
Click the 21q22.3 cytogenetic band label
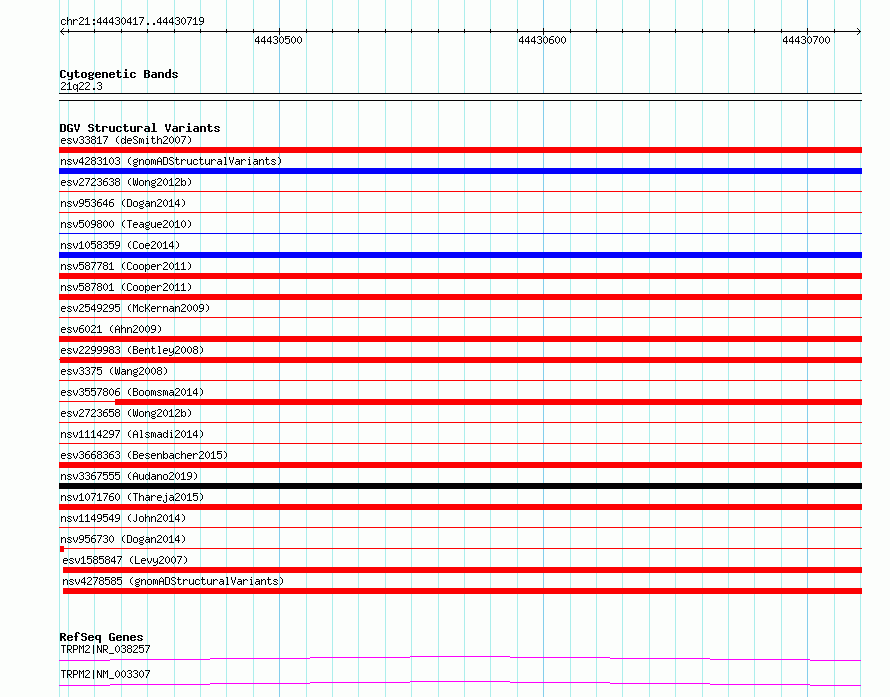[81, 86]
